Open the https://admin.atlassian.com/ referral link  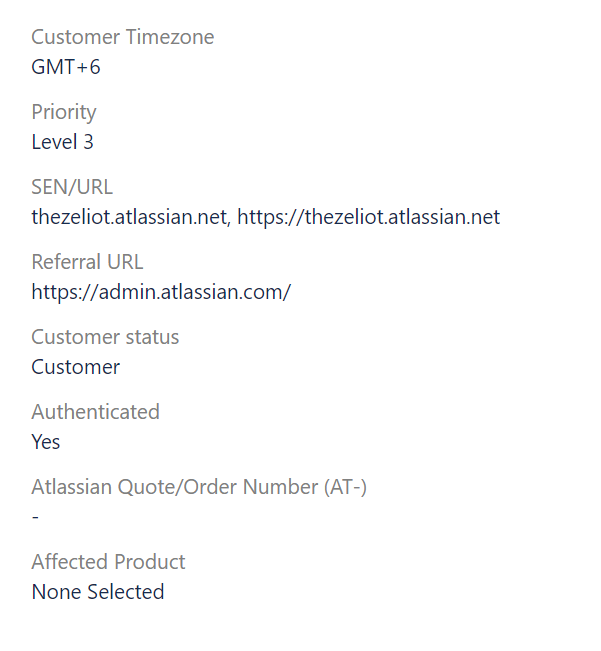[x=161, y=292]
